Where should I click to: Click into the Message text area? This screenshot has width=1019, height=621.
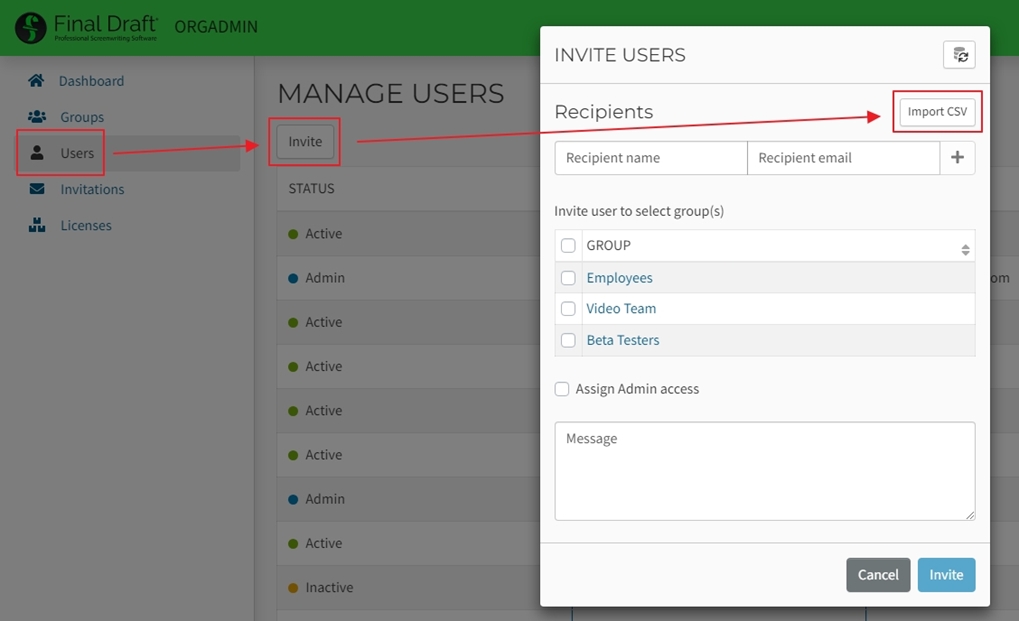(x=765, y=471)
